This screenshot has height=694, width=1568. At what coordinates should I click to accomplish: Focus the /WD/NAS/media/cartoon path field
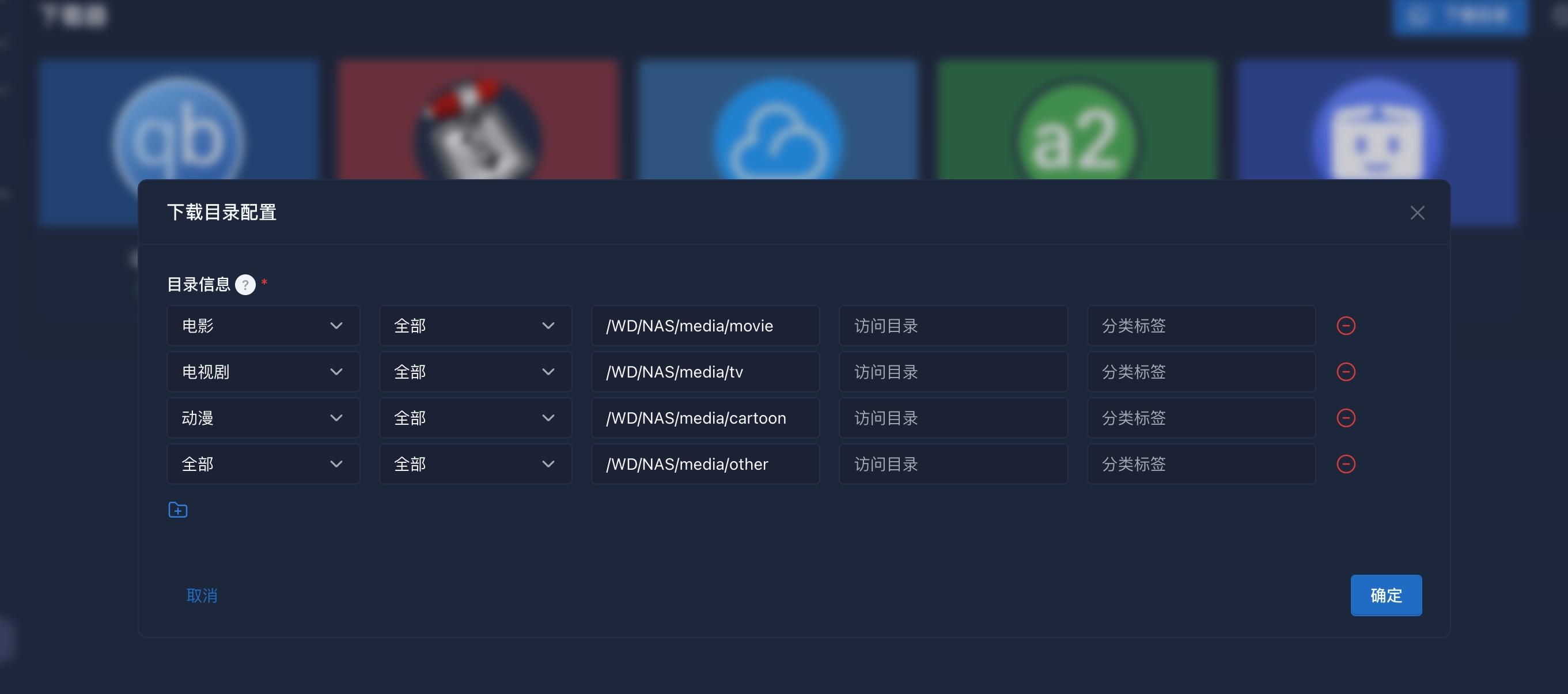[705, 418]
